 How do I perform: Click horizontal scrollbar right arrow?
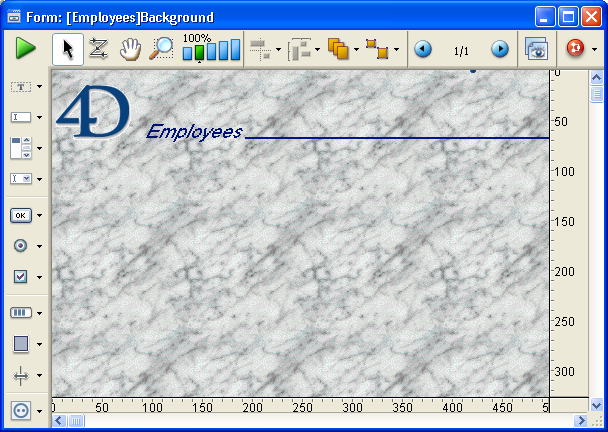(x=580, y=420)
